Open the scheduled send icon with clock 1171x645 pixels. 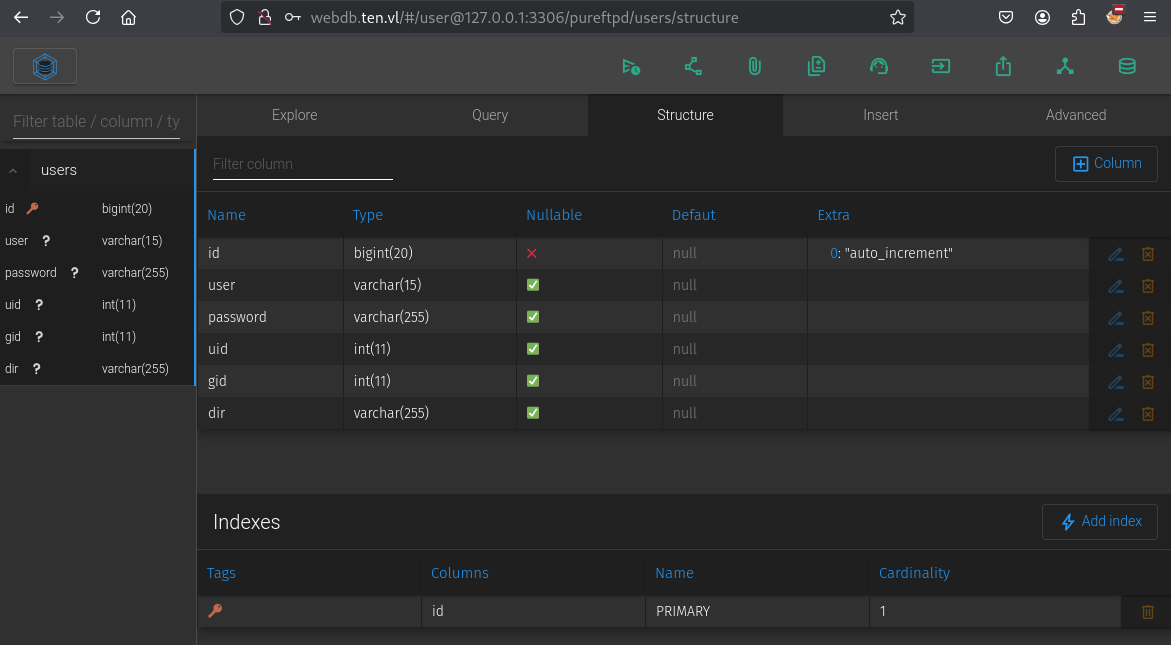click(631, 67)
